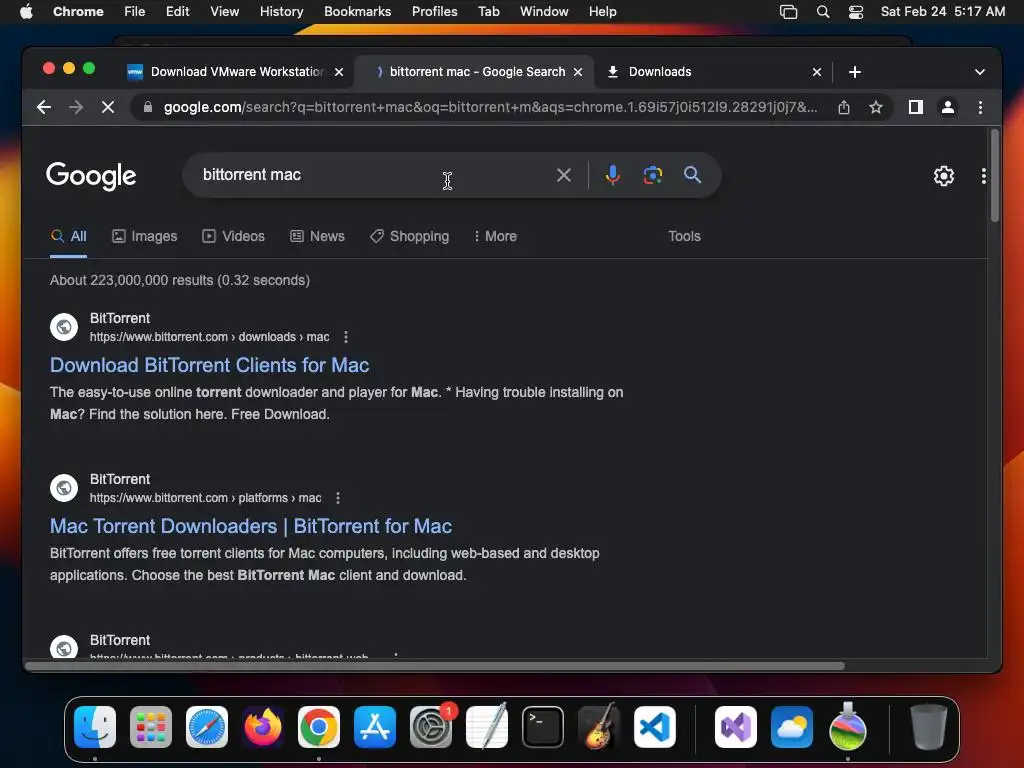Screen dimensions: 1024x768
Task: Open App Store from the Dock
Action: [x=375, y=727]
